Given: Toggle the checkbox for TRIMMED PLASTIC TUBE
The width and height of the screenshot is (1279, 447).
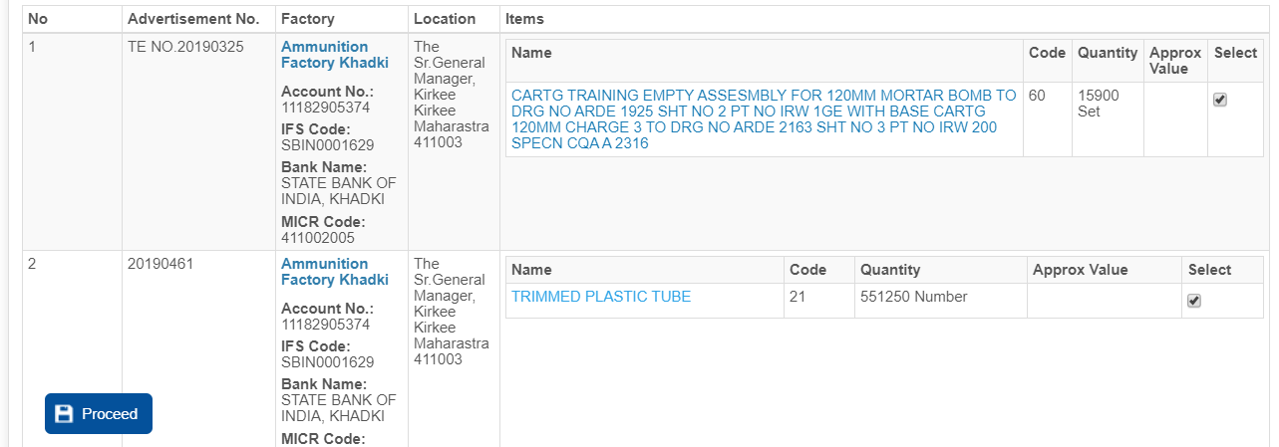Looking at the screenshot, I should click(x=1193, y=301).
